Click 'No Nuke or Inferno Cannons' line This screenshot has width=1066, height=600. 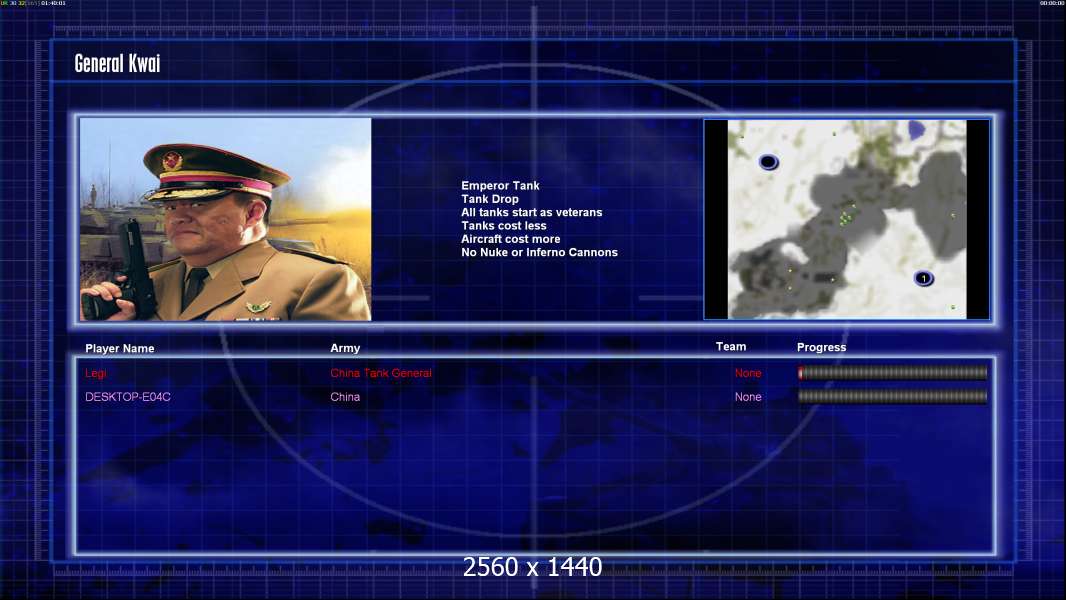coord(539,252)
